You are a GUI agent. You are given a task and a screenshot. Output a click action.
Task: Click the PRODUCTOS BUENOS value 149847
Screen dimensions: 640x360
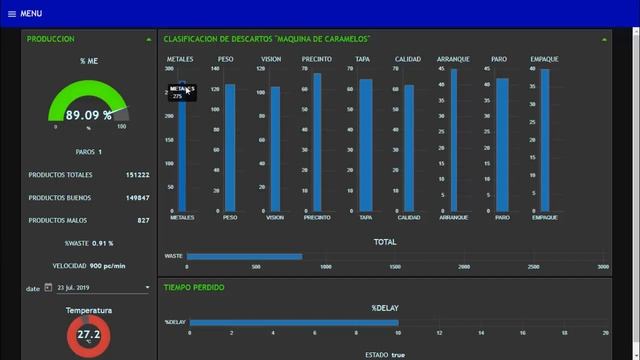tap(138, 198)
